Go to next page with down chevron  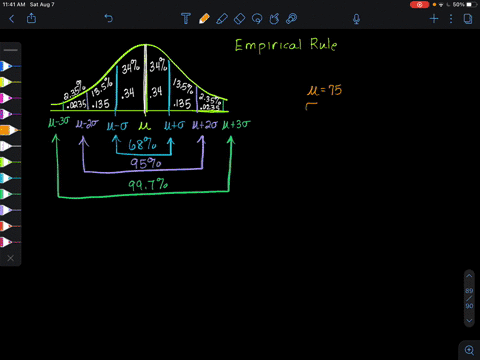click(469, 321)
